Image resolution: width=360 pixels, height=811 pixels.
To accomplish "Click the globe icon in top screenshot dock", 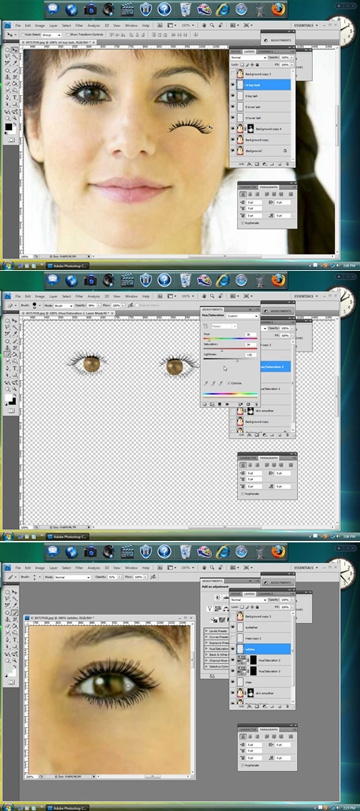I will [71, 9].
